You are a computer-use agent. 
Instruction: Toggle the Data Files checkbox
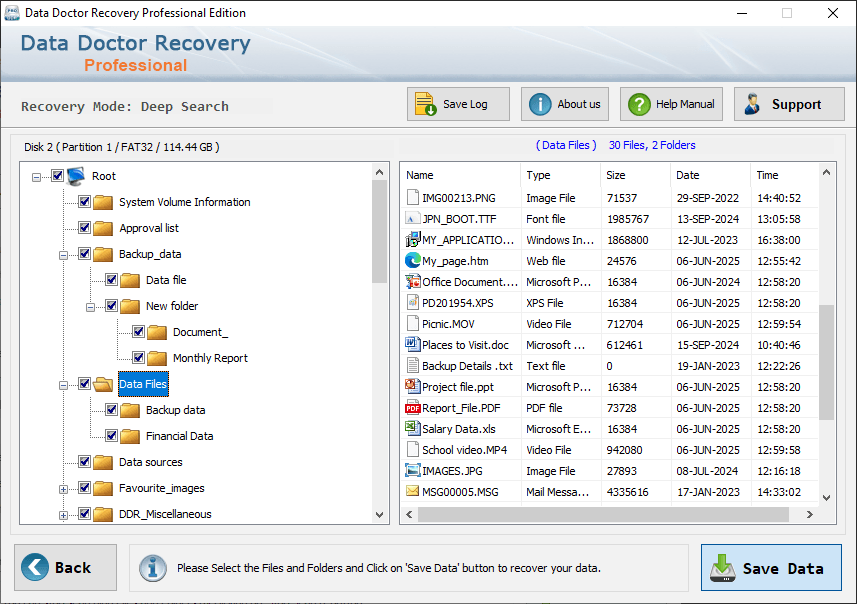click(x=84, y=384)
